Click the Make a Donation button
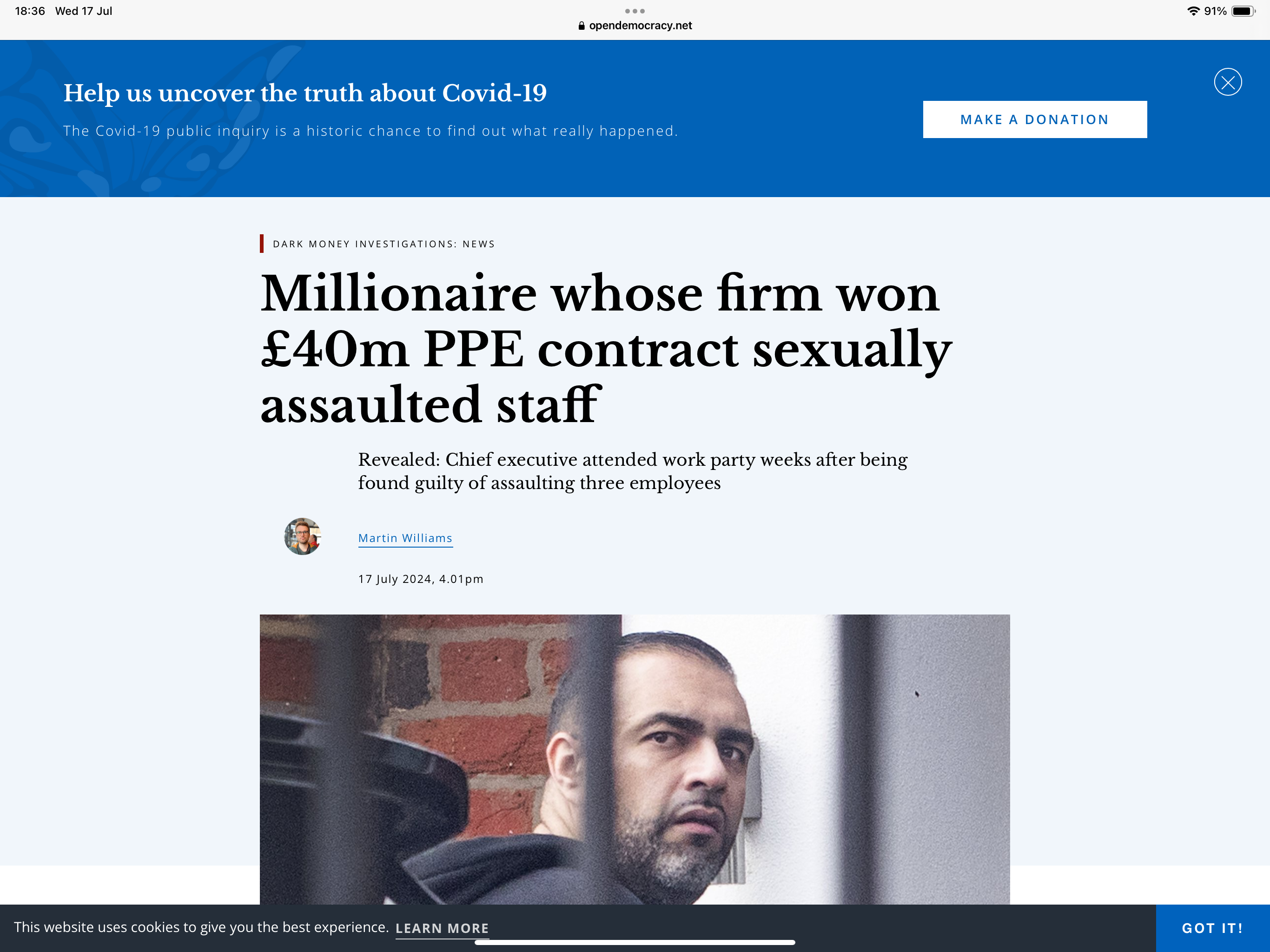1270x952 pixels. [1035, 119]
